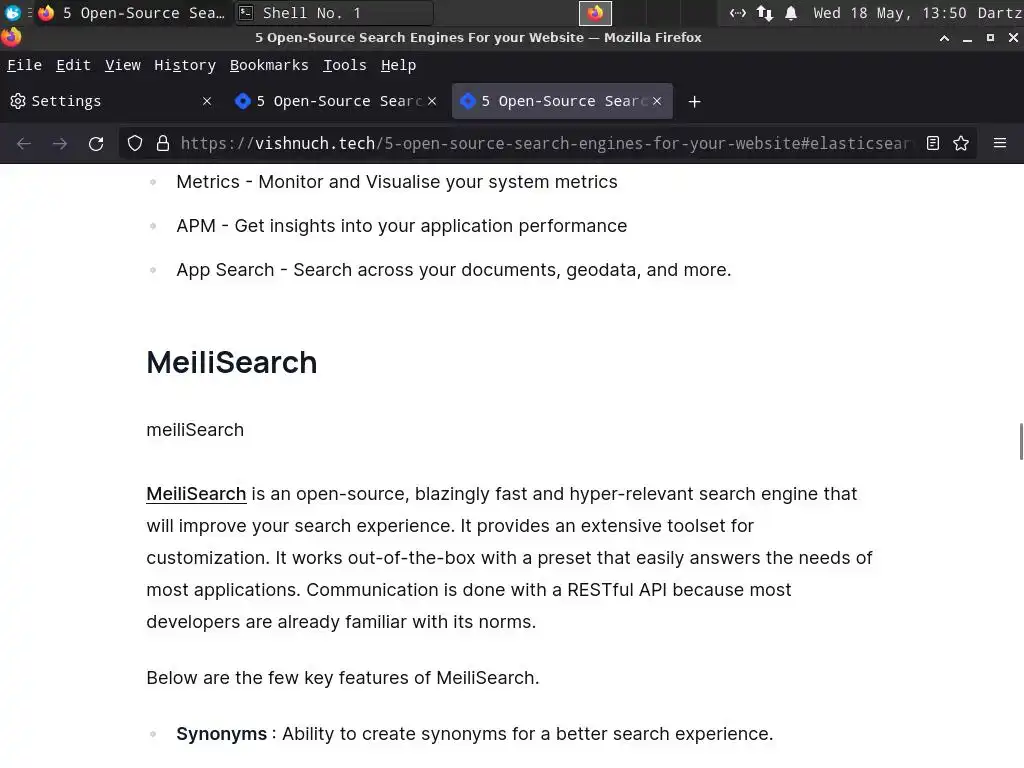Image resolution: width=1024 pixels, height=768 pixels.
Task: Open the Bookmarks menu
Action: coord(269,65)
